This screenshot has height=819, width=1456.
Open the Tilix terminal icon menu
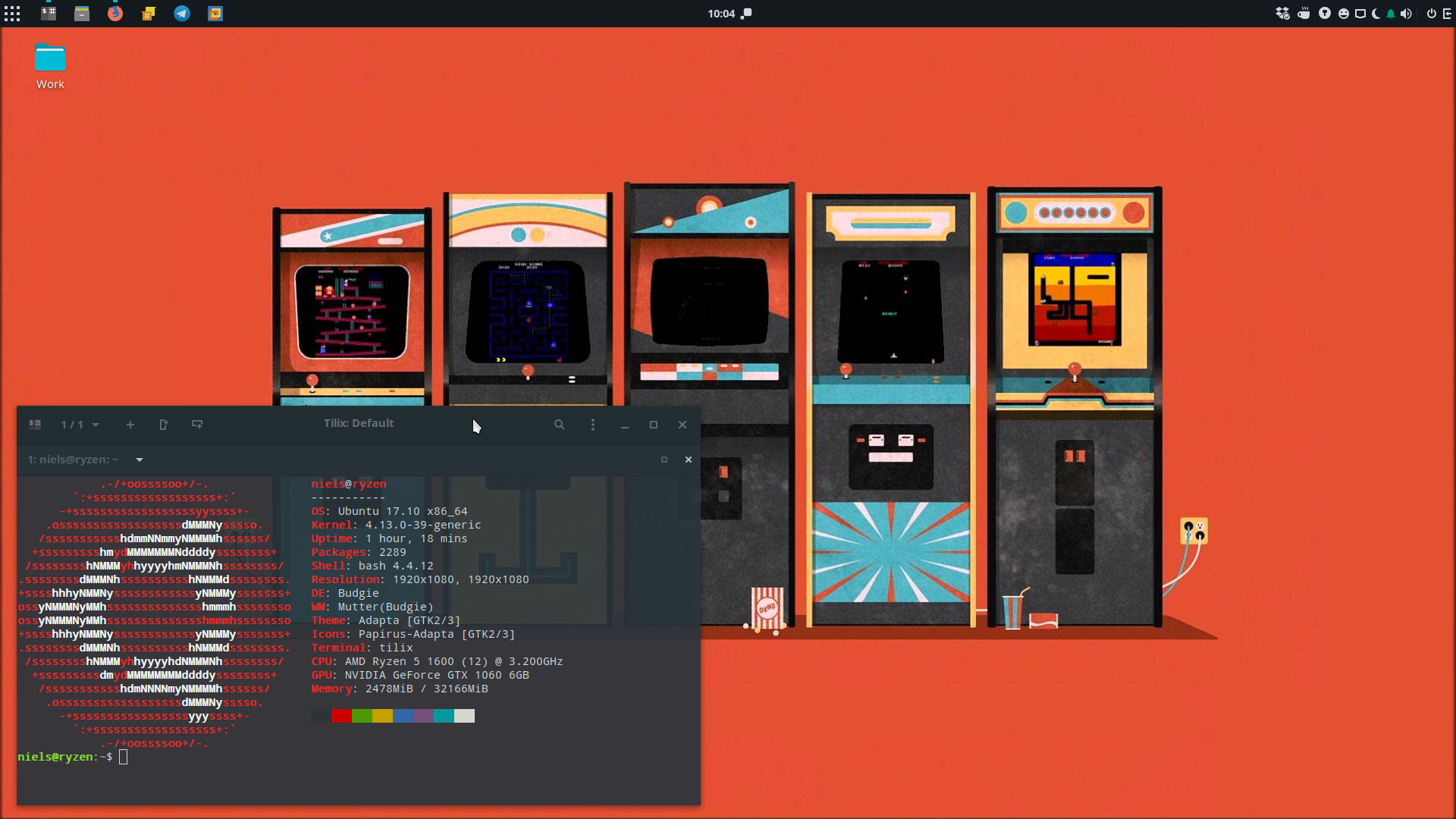[35, 425]
